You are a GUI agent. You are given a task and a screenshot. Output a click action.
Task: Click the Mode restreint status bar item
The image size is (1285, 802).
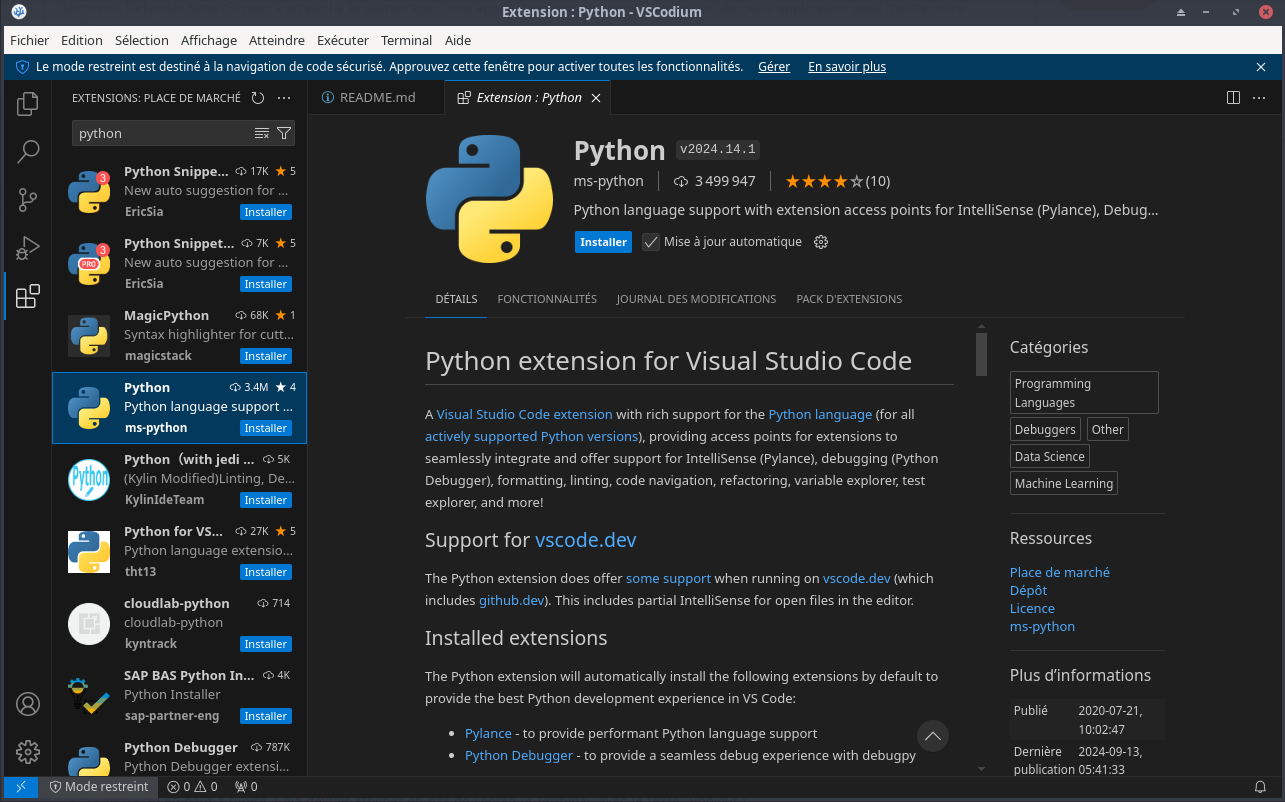click(x=99, y=787)
